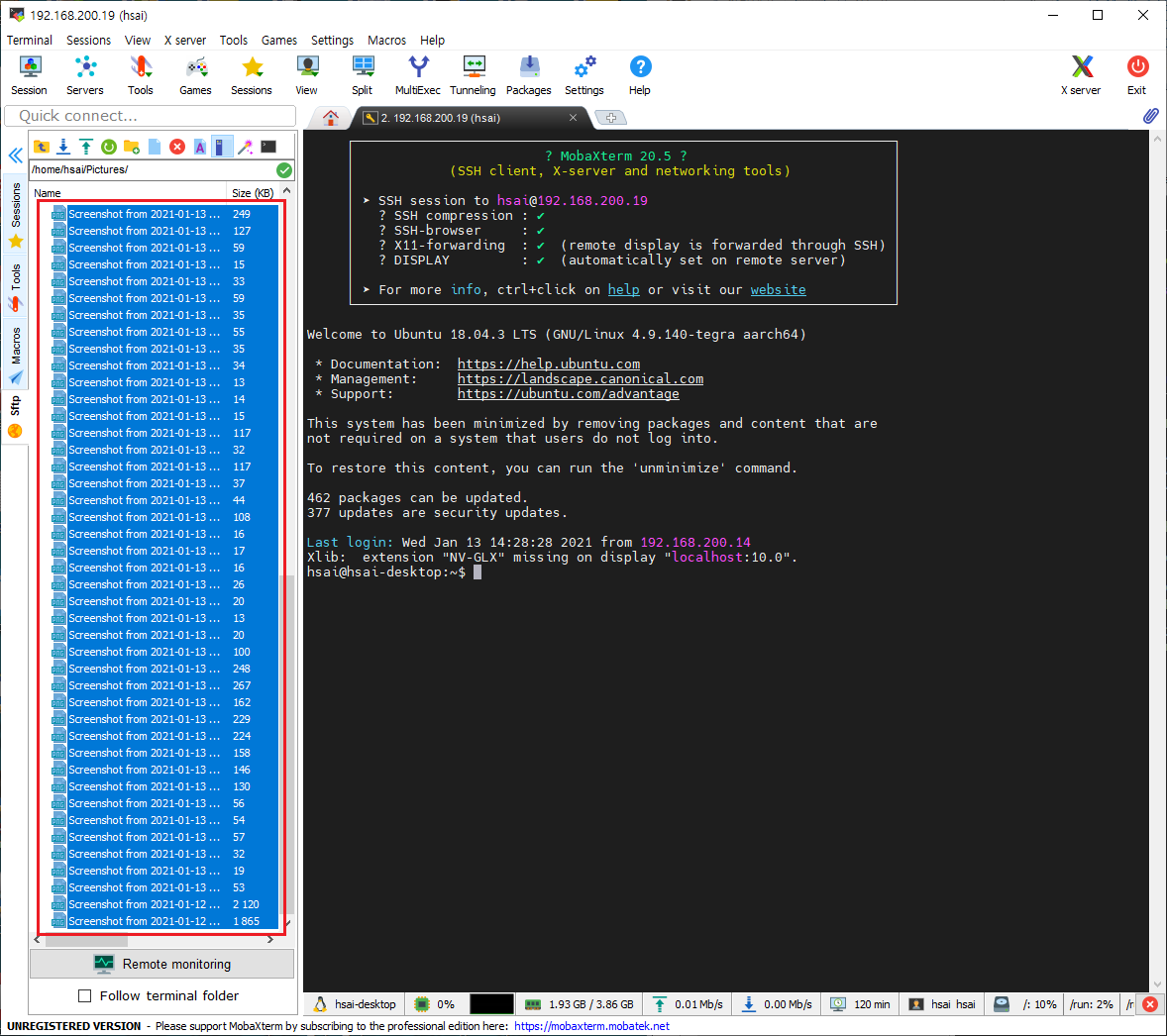Create a new remote file
The height and width of the screenshot is (1036, 1167).
tap(155, 147)
